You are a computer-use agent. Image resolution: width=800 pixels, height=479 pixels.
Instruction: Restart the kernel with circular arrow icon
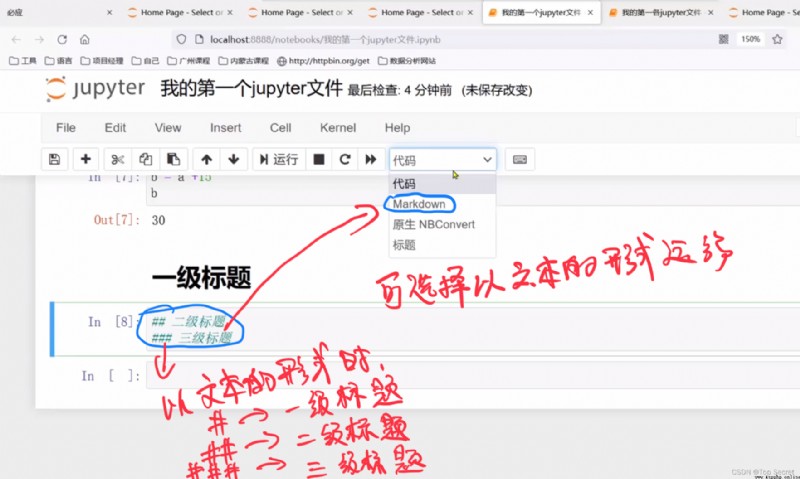pos(345,160)
